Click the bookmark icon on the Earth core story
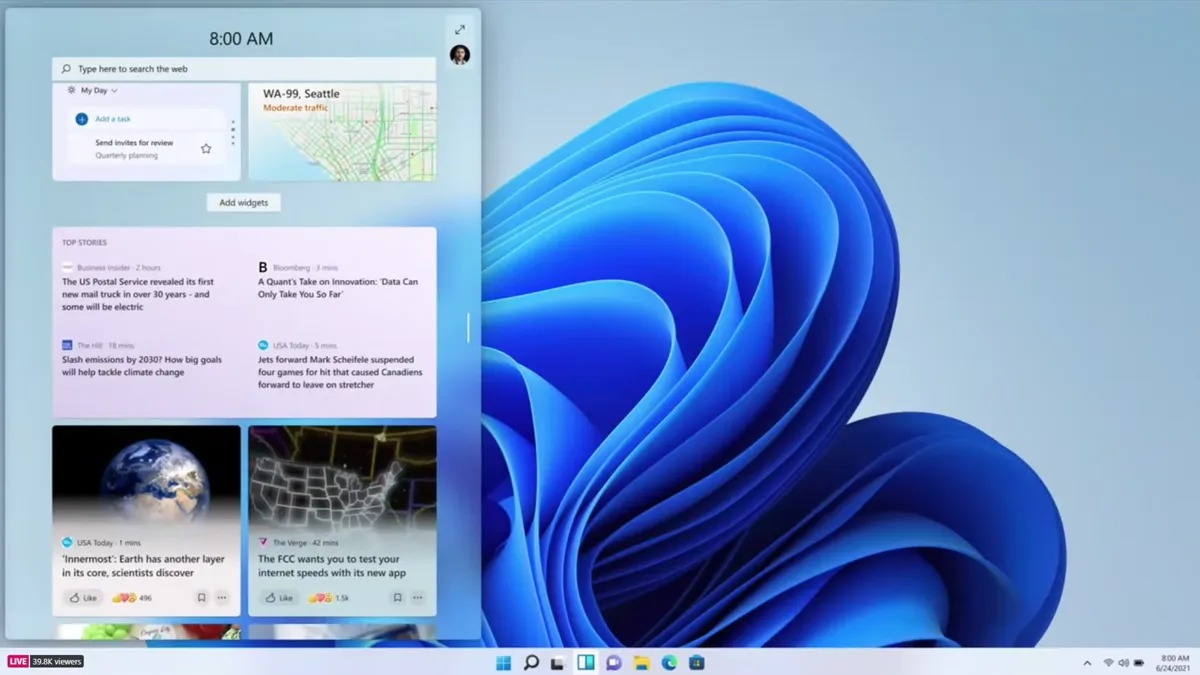This screenshot has height=675, width=1200. pyautogui.click(x=200, y=597)
